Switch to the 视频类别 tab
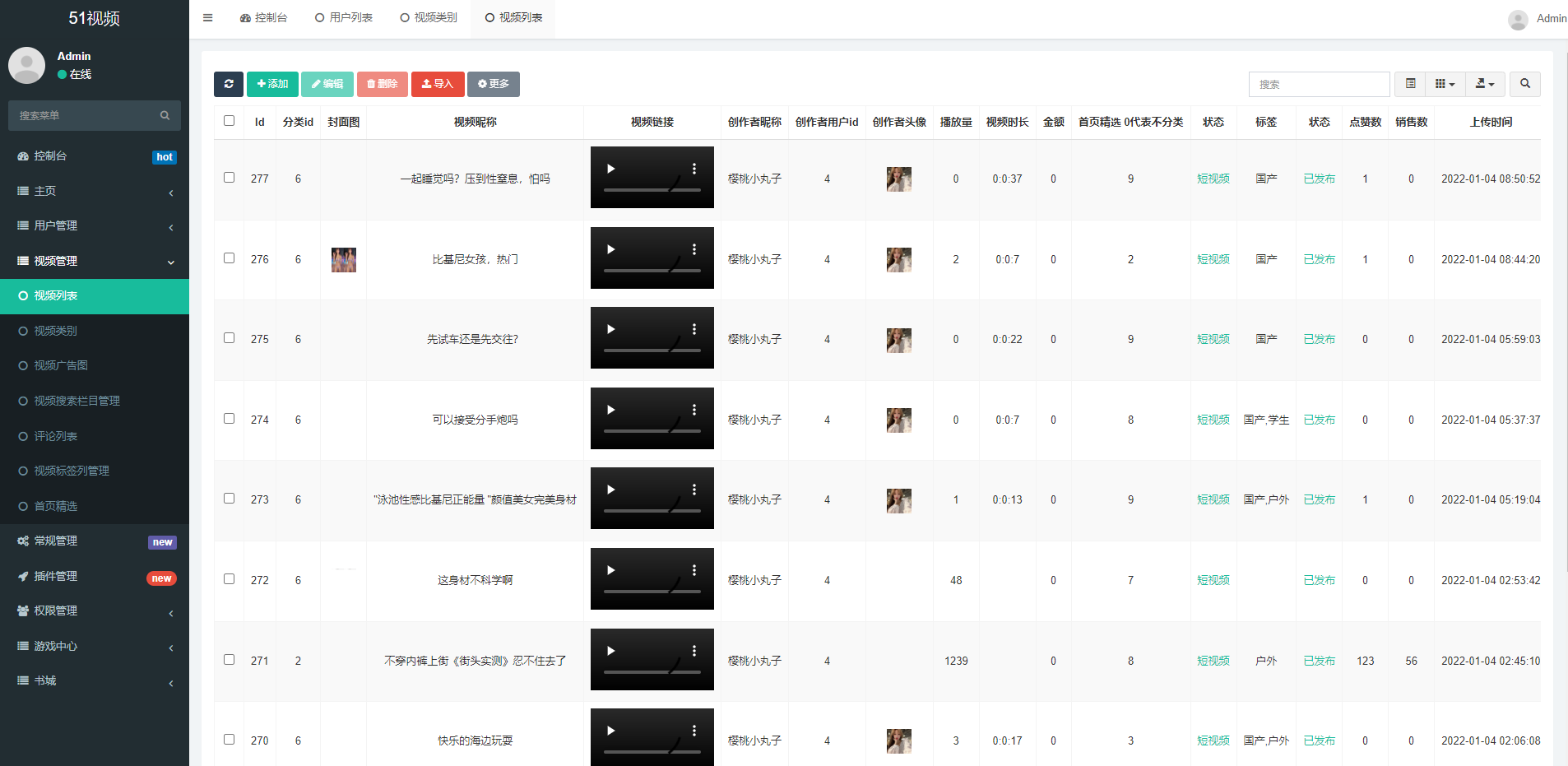This screenshot has width=1568, height=766. coord(427,16)
